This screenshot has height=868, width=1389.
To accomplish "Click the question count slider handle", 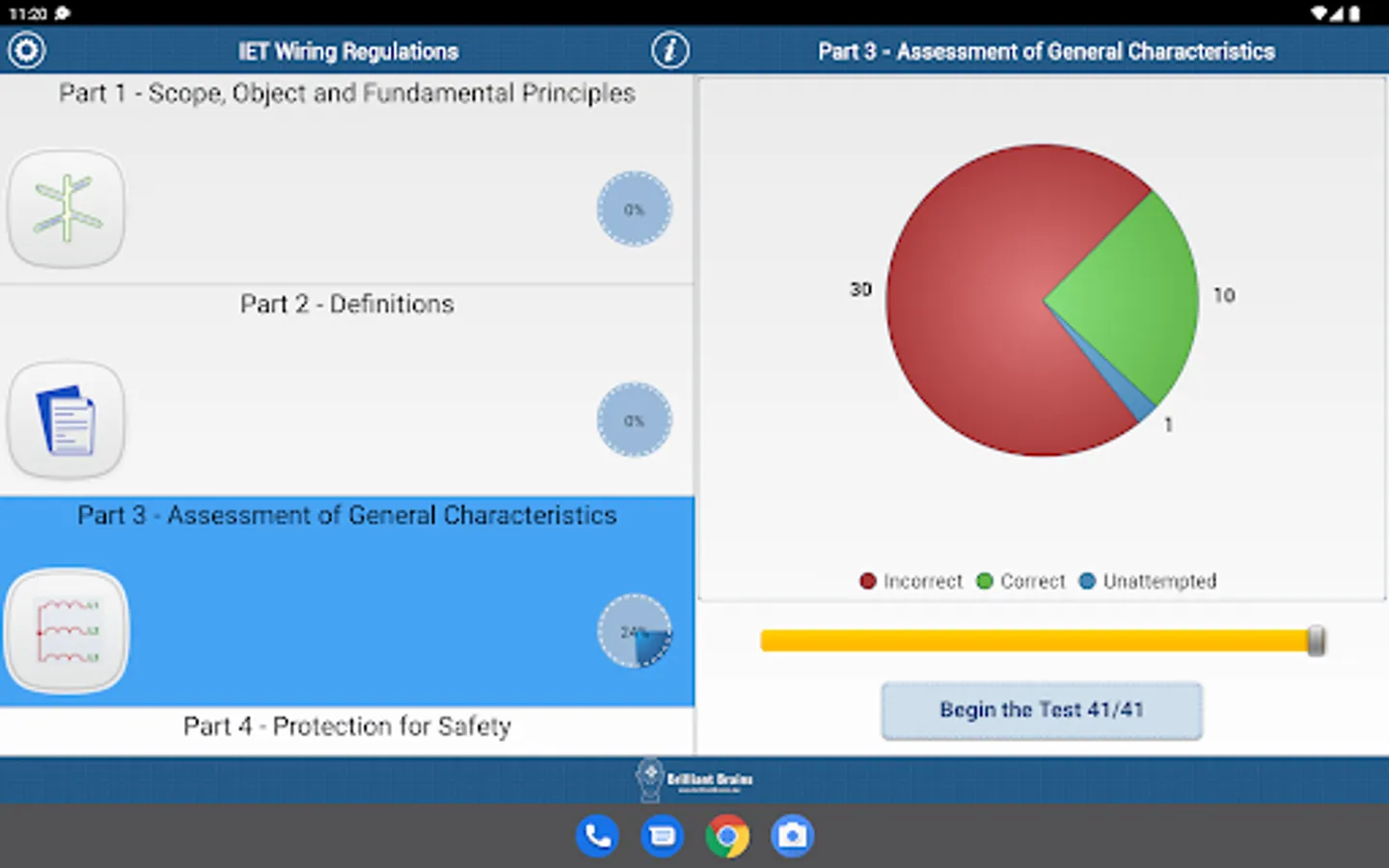I will [x=1317, y=641].
